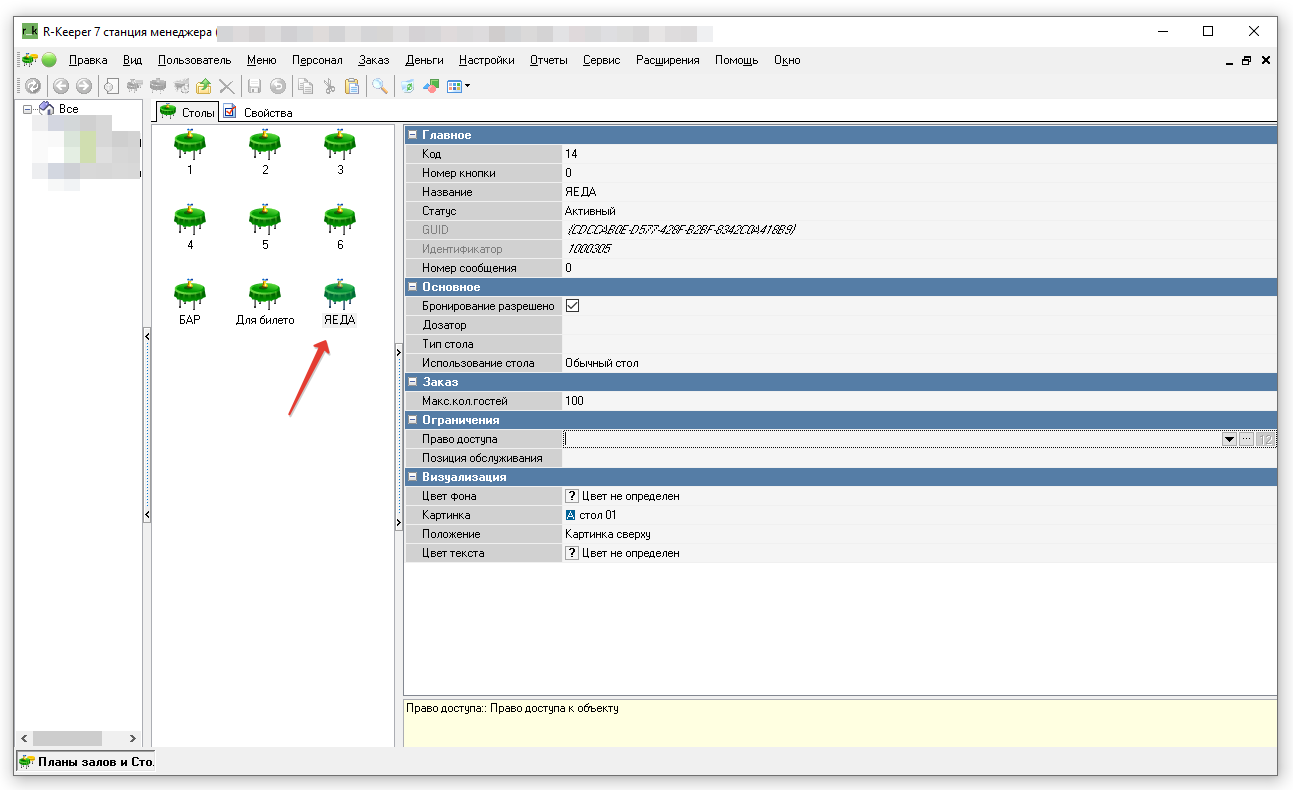1293x790 pixels.
Task: Click the colored shapes toolbar icon
Action: [431, 87]
